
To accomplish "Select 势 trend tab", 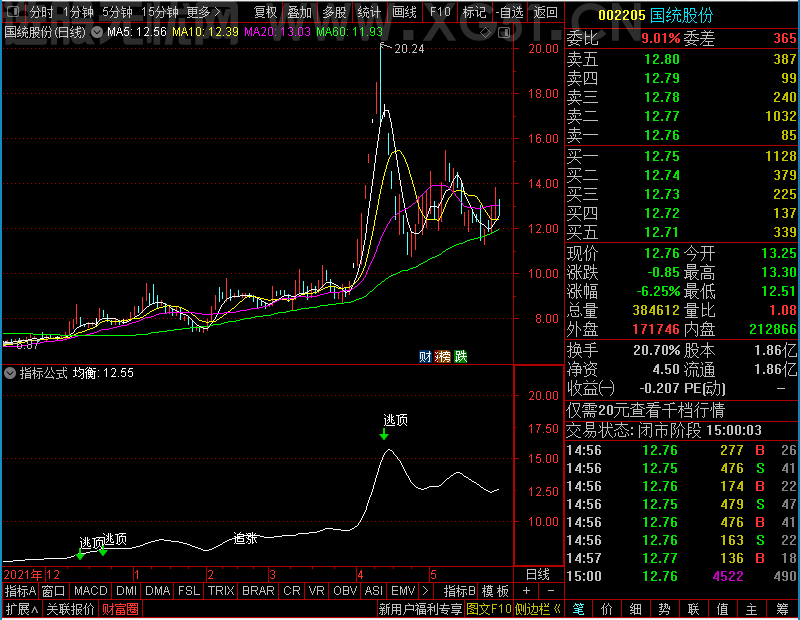I will (664, 609).
